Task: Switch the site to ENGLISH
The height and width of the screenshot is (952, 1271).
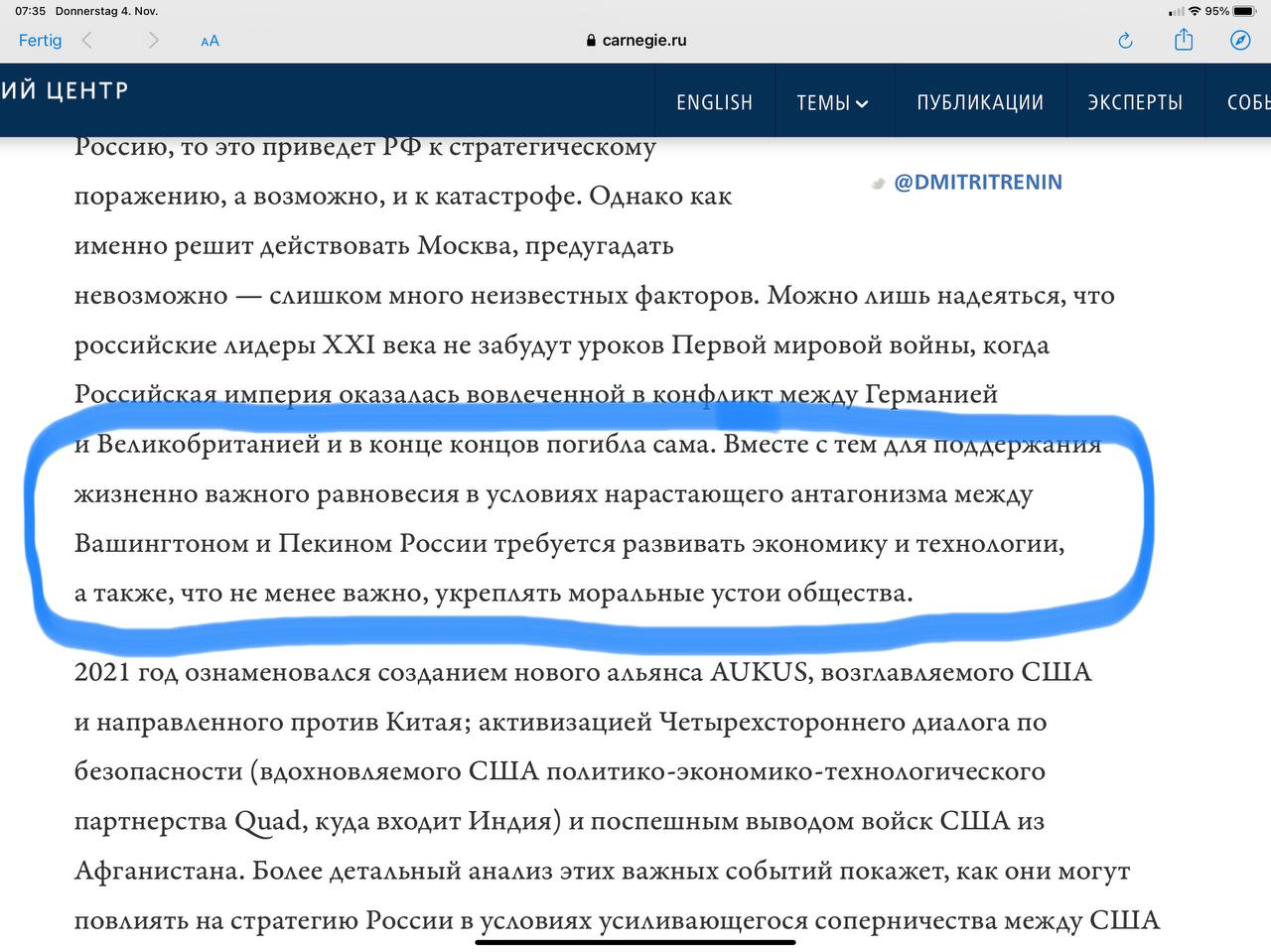Action: (x=714, y=102)
